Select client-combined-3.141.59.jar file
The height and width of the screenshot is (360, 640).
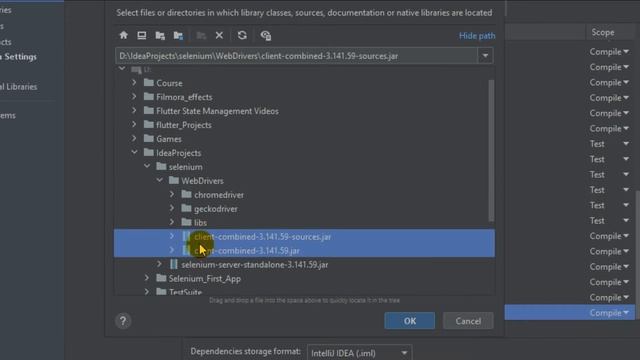pyautogui.click(x=304, y=251)
